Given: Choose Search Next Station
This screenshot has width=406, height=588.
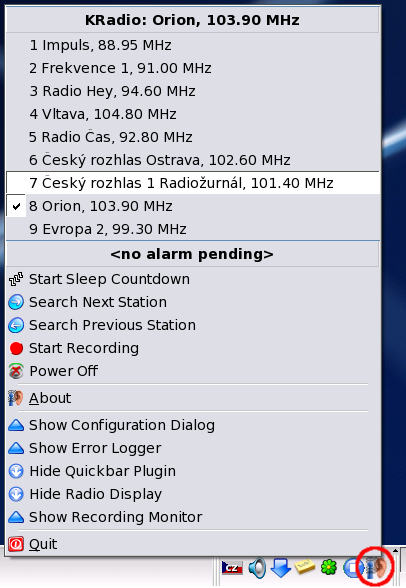Looking at the screenshot, I should coord(193,302).
